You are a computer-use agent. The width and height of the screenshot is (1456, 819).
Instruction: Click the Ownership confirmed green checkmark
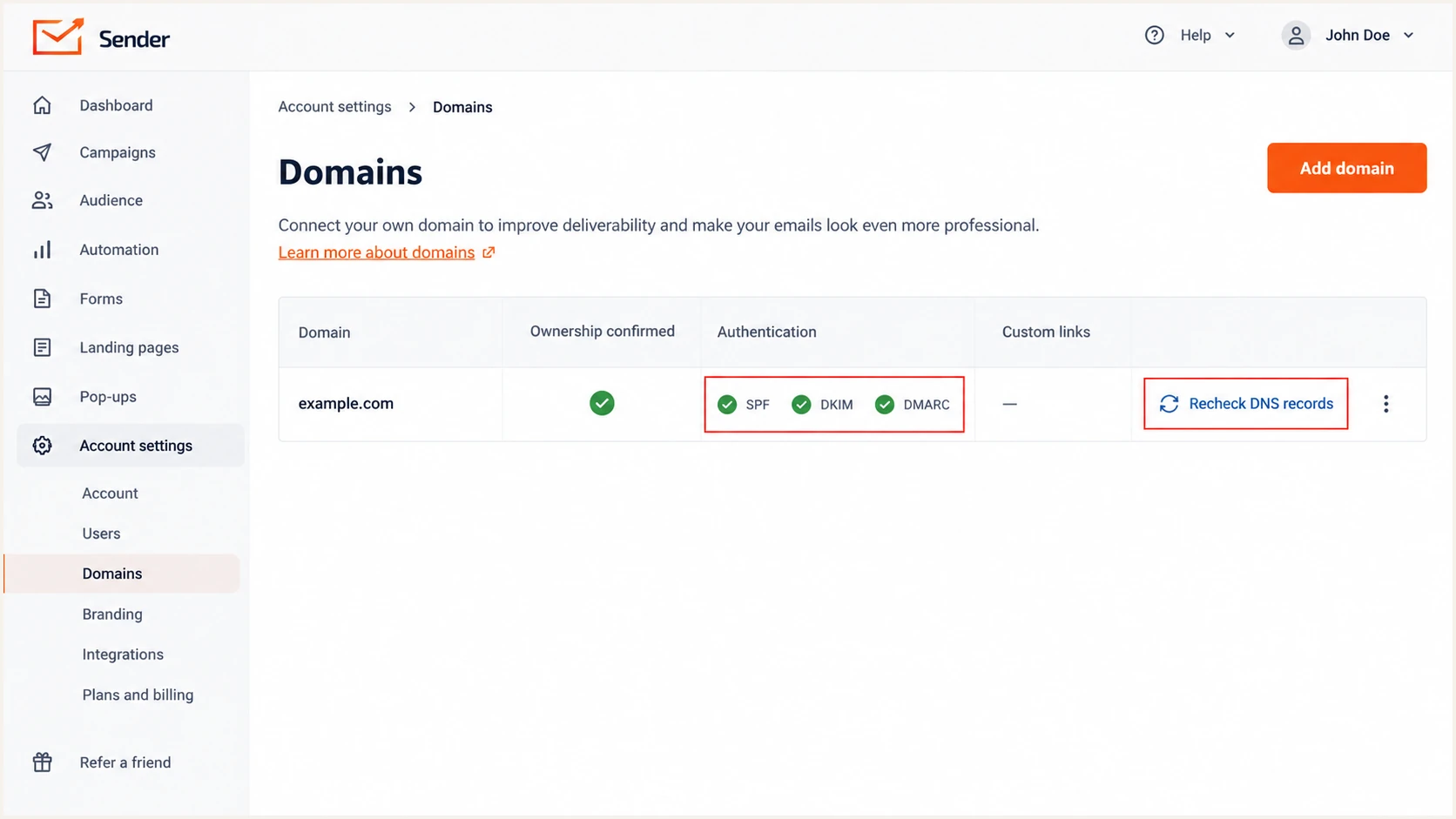pyautogui.click(x=602, y=403)
